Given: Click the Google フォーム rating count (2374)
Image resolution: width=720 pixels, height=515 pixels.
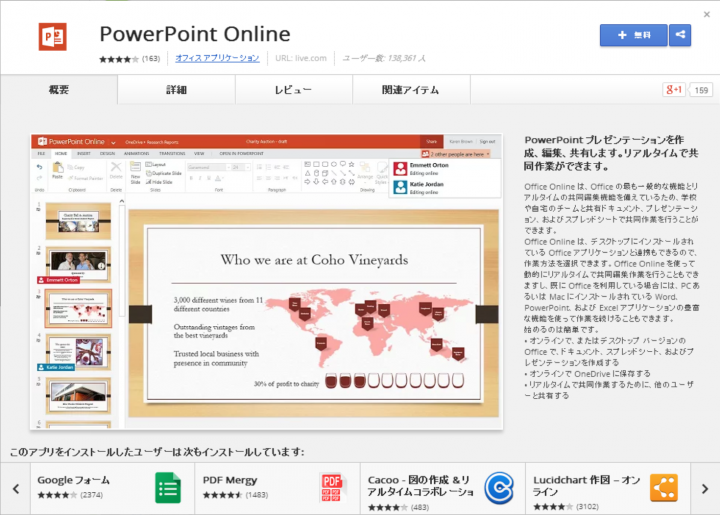Looking at the screenshot, I should pyautogui.click(x=91, y=495).
